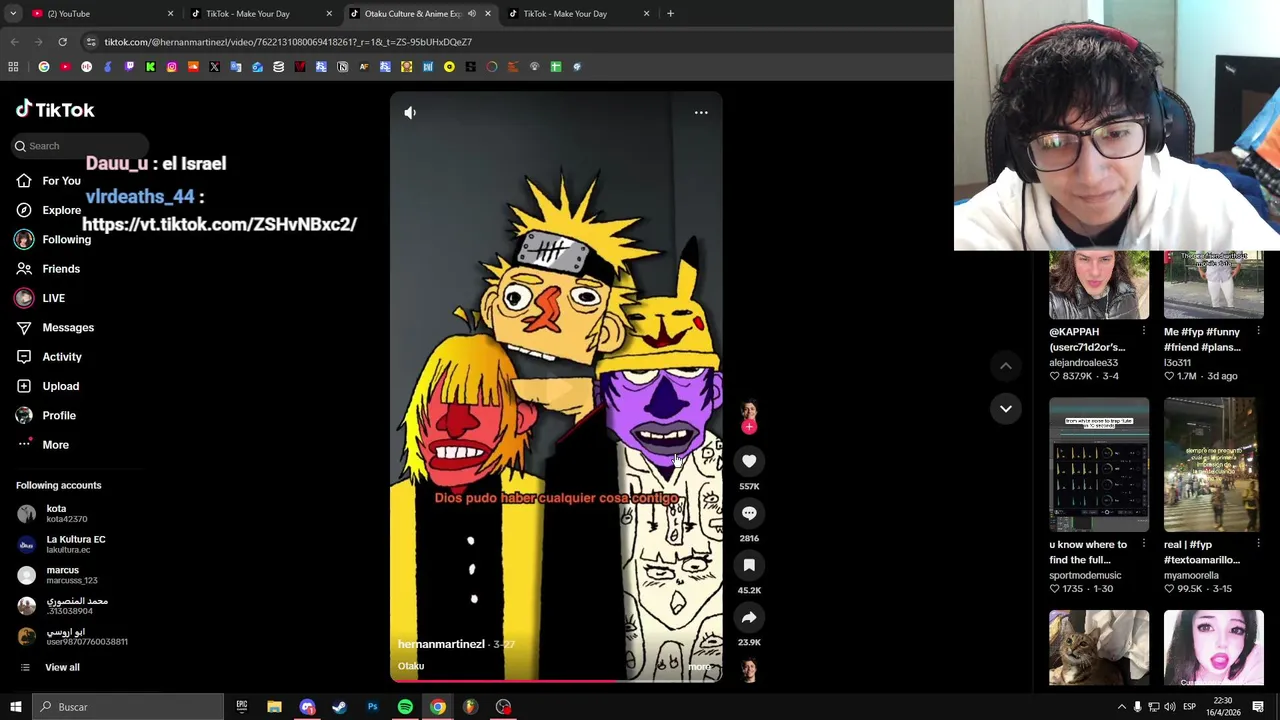1280x720 pixels.
Task: Open Spotify from the taskbar
Action: [x=405, y=707]
